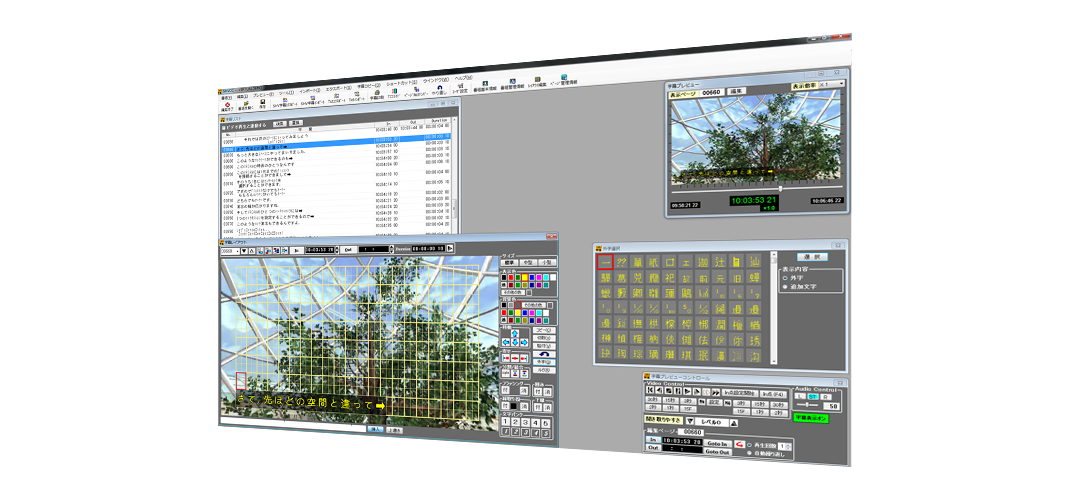Viewport: 1069px width, 500px height.
Task: Select the 追加文字 radio button
Action: pos(785,286)
